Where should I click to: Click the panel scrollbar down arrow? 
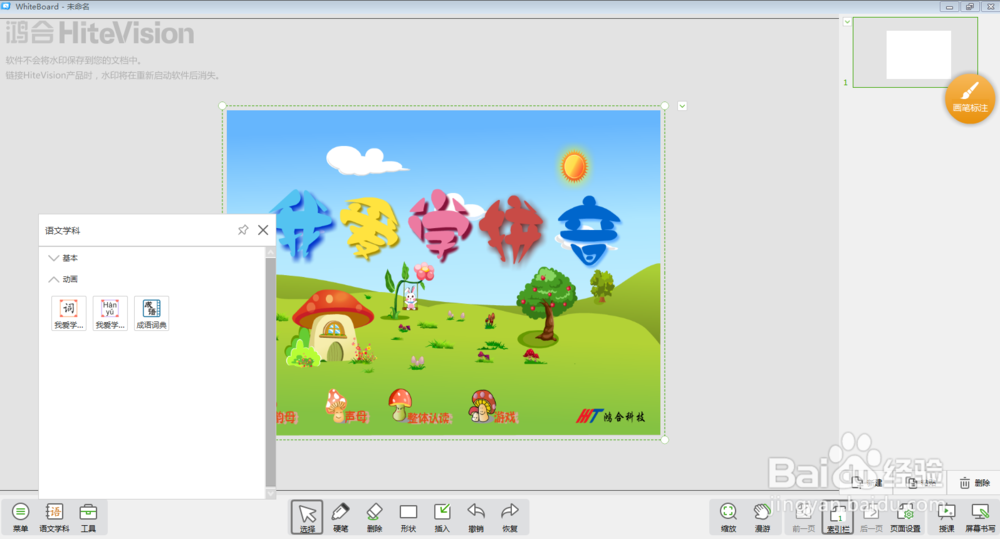(270, 493)
